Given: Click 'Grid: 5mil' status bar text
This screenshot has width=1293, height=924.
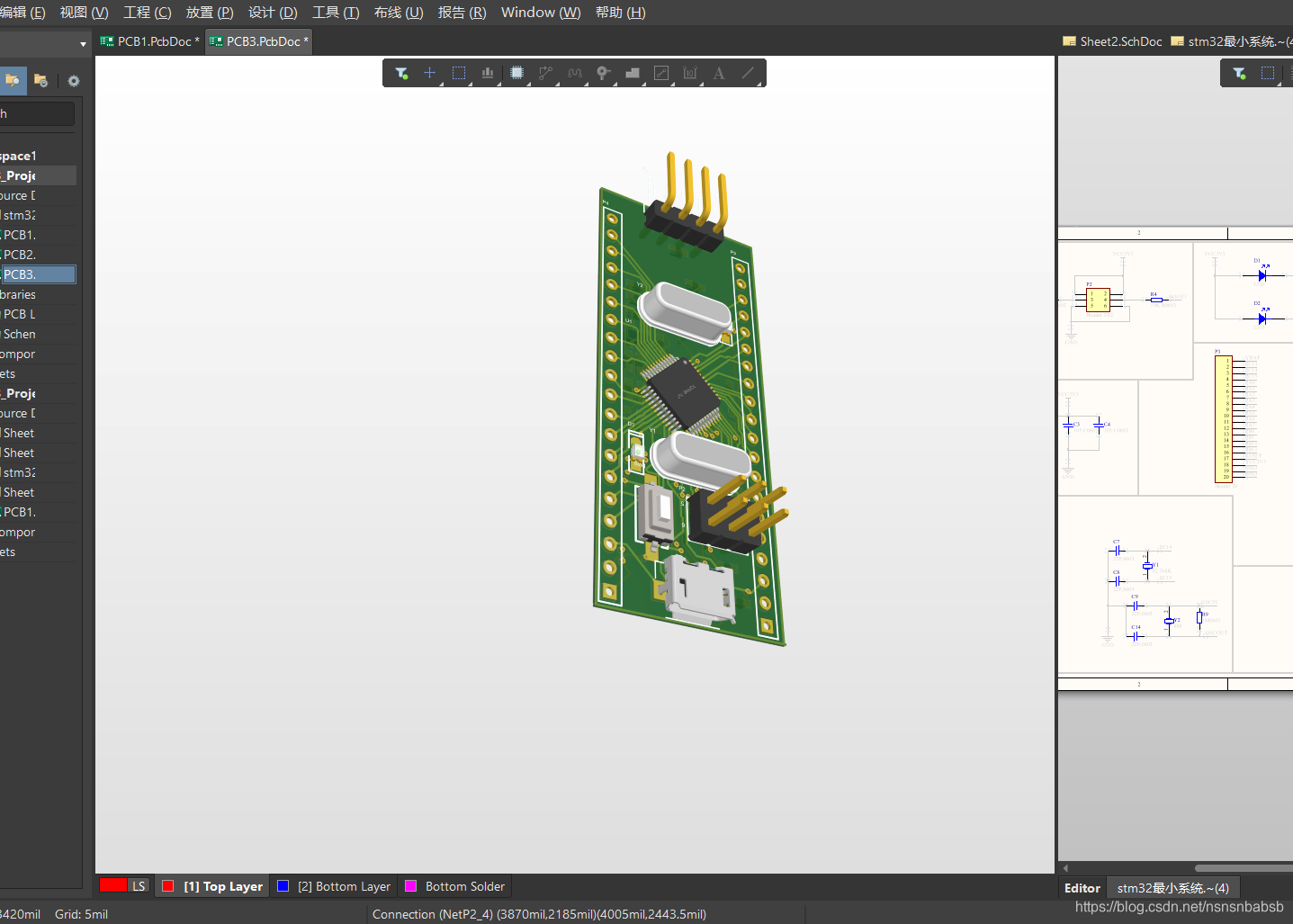Looking at the screenshot, I should pyautogui.click(x=81, y=914).
